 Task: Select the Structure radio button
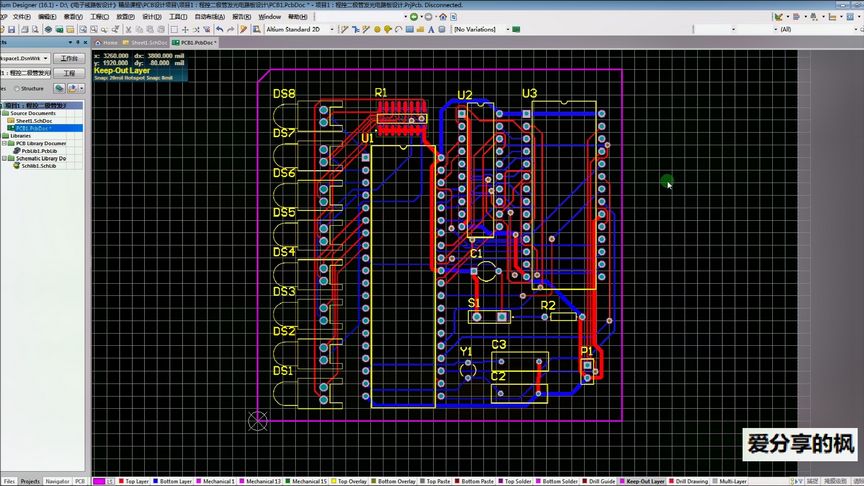click(x=17, y=88)
